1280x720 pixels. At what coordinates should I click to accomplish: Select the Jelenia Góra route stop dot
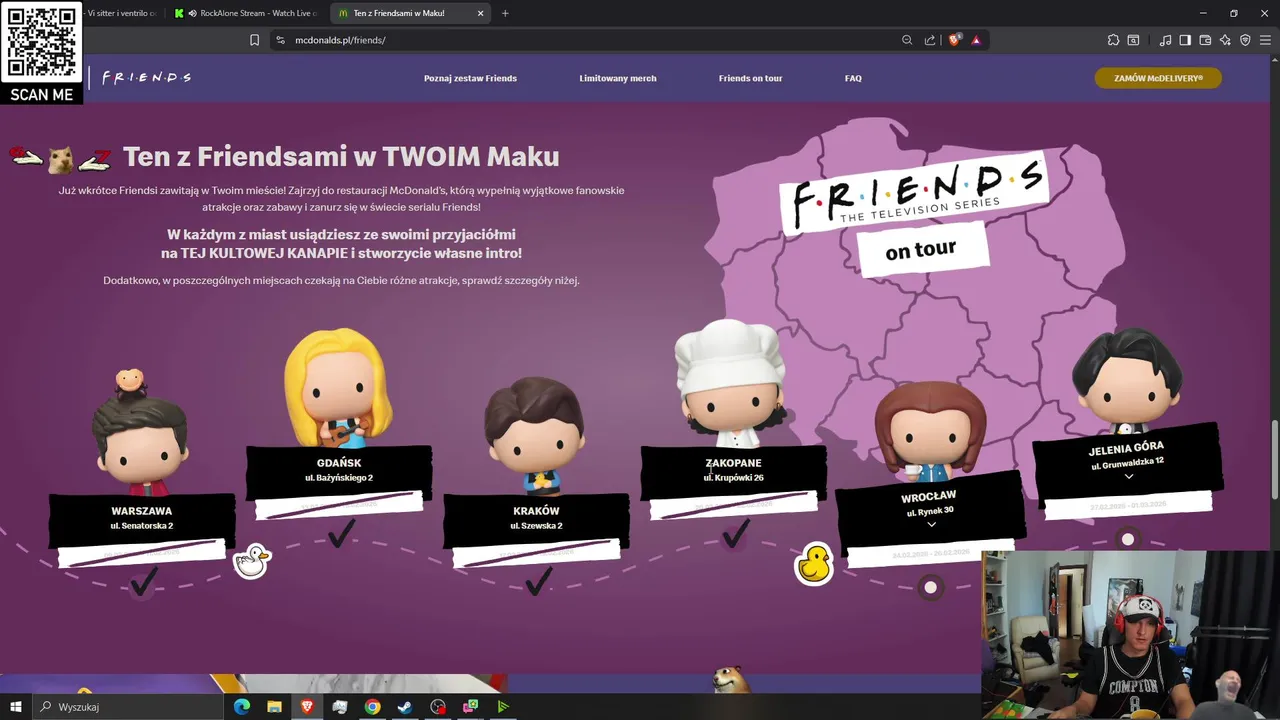pos(1128,539)
